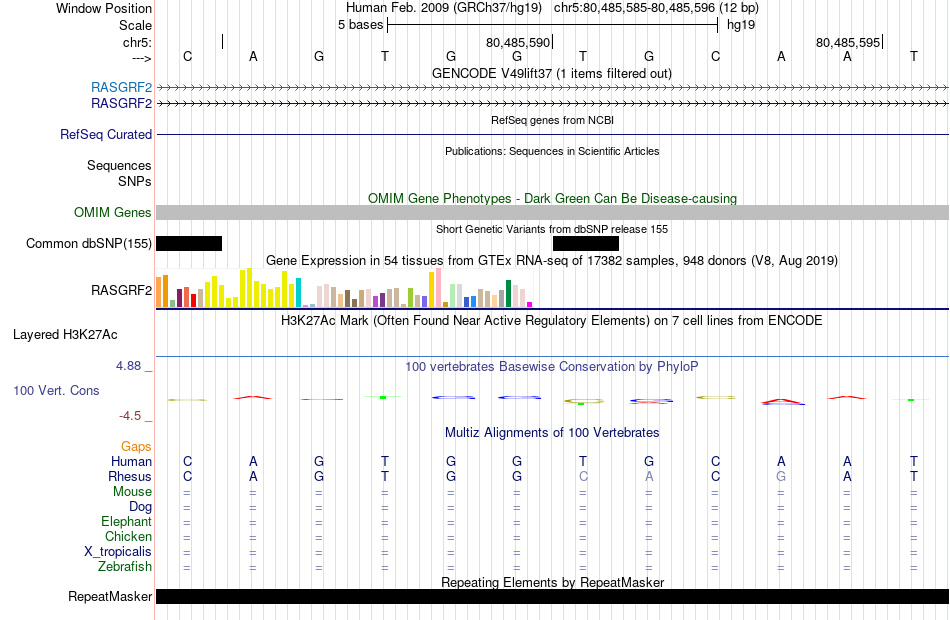Click the Zebrafish alignment row label
The image size is (950, 620).
point(125,567)
